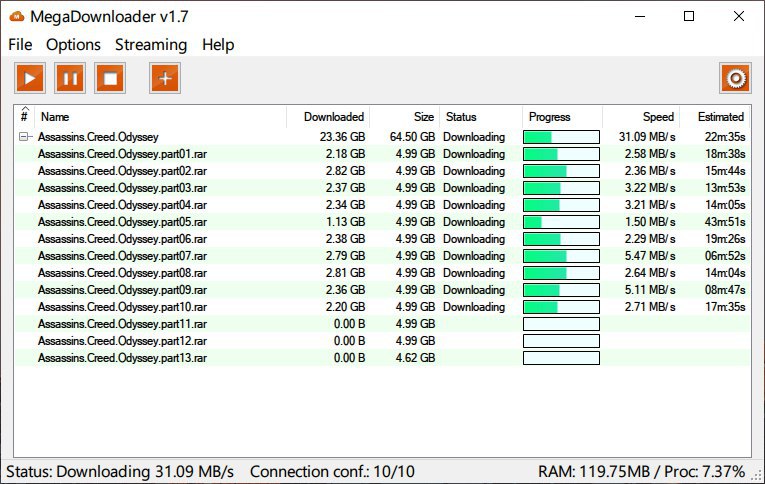Open settings via the gear icon
Image resolution: width=765 pixels, height=484 pixels.
click(x=735, y=78)
